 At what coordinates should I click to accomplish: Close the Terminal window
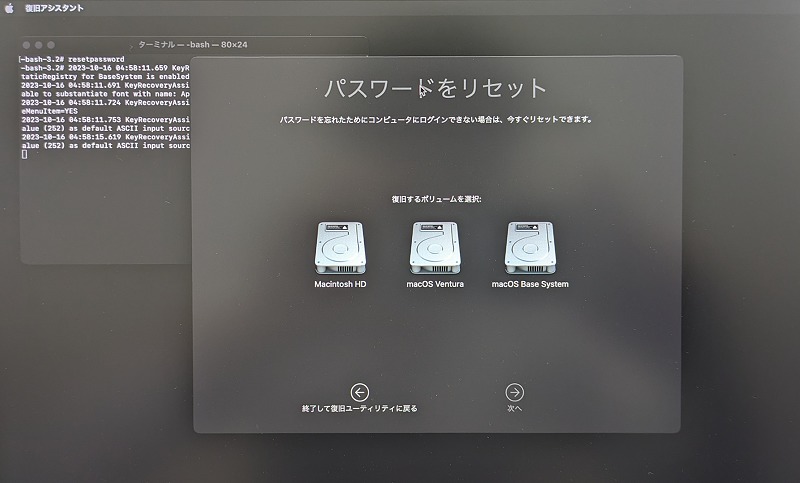pos(27,45)
